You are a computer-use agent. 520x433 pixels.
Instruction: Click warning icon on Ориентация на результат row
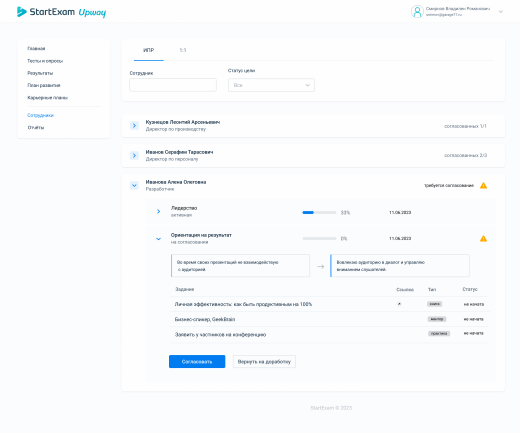pos(483,239)
